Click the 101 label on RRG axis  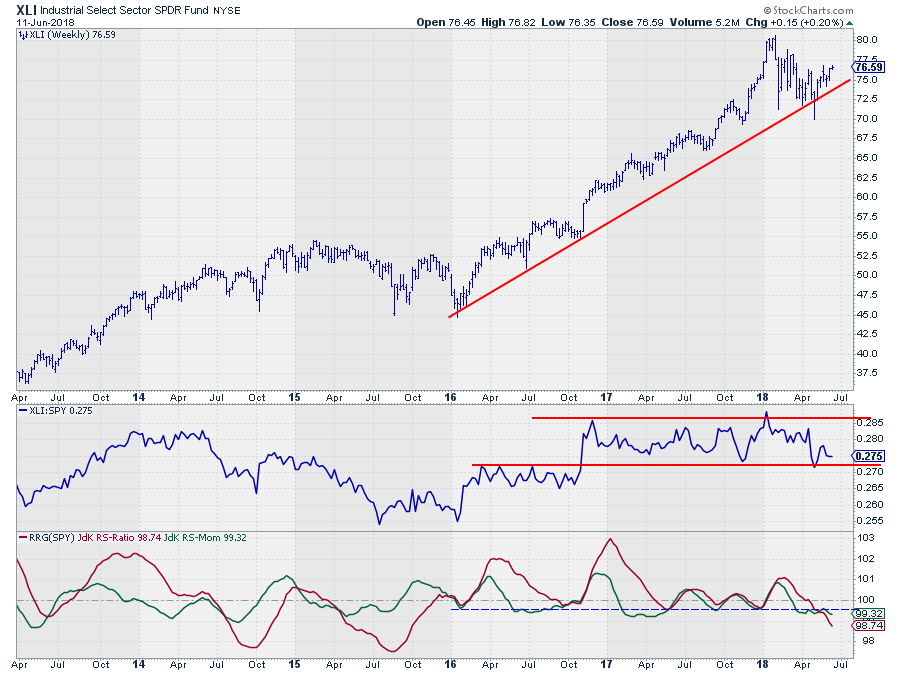point(866,579)
